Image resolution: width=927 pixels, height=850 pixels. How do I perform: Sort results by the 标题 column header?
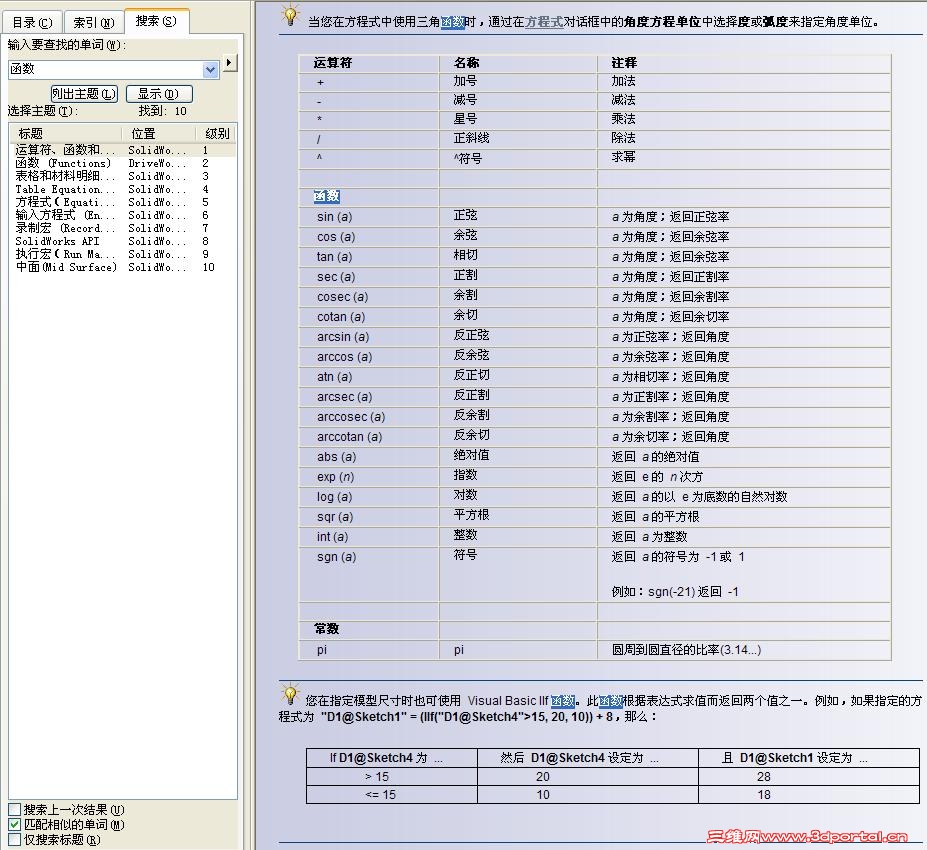point(65,134)
